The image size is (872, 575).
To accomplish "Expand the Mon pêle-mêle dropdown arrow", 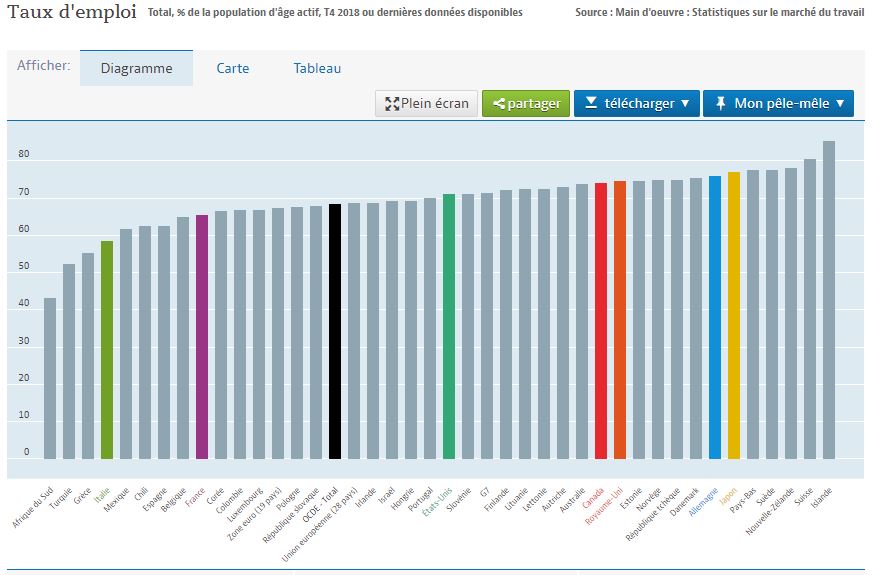I will (x=840, y=103).
